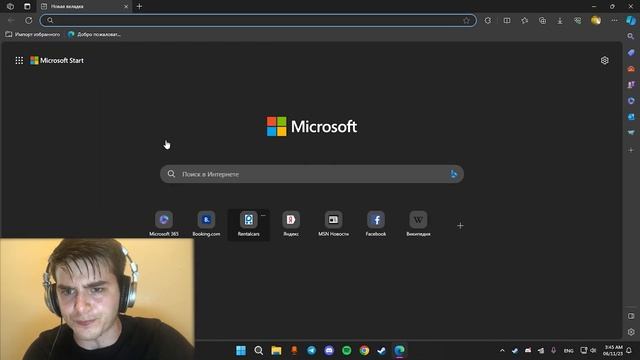The image size is (640, 360).
Task: Click the Microsoft Start logo
Action: click(x=57, y=60)
